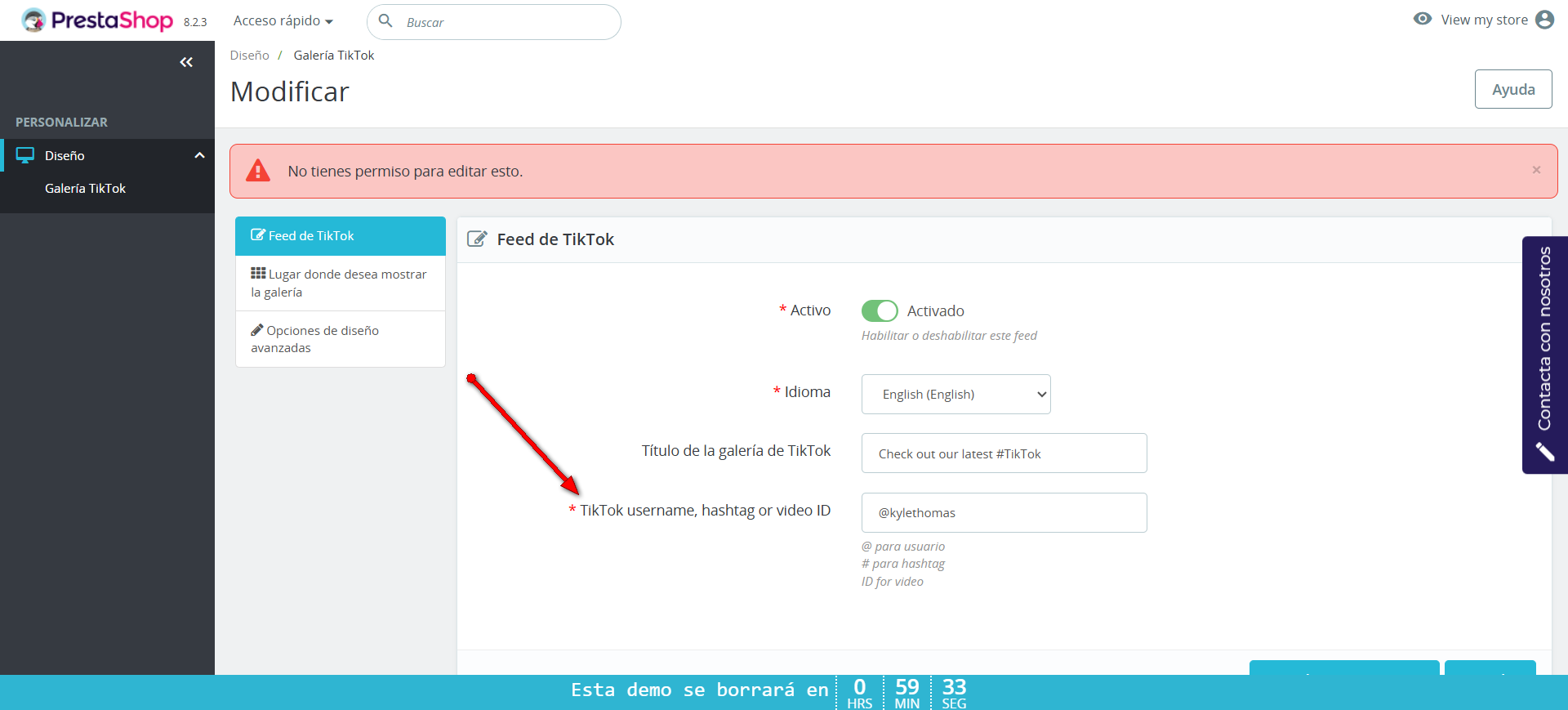The image size is (1568, 710).
Task: Open the Contacta con nosotros side tab
Action: point(1544,355)
